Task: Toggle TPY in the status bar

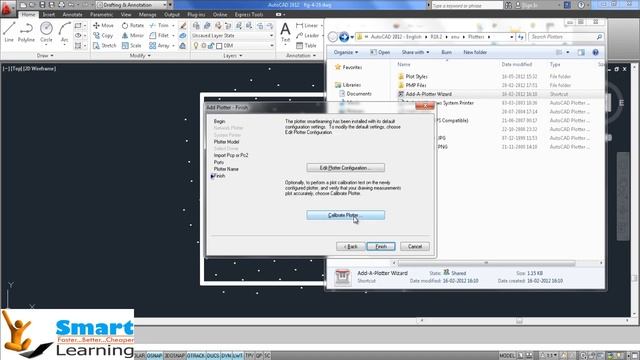Action: pos(249,356)
